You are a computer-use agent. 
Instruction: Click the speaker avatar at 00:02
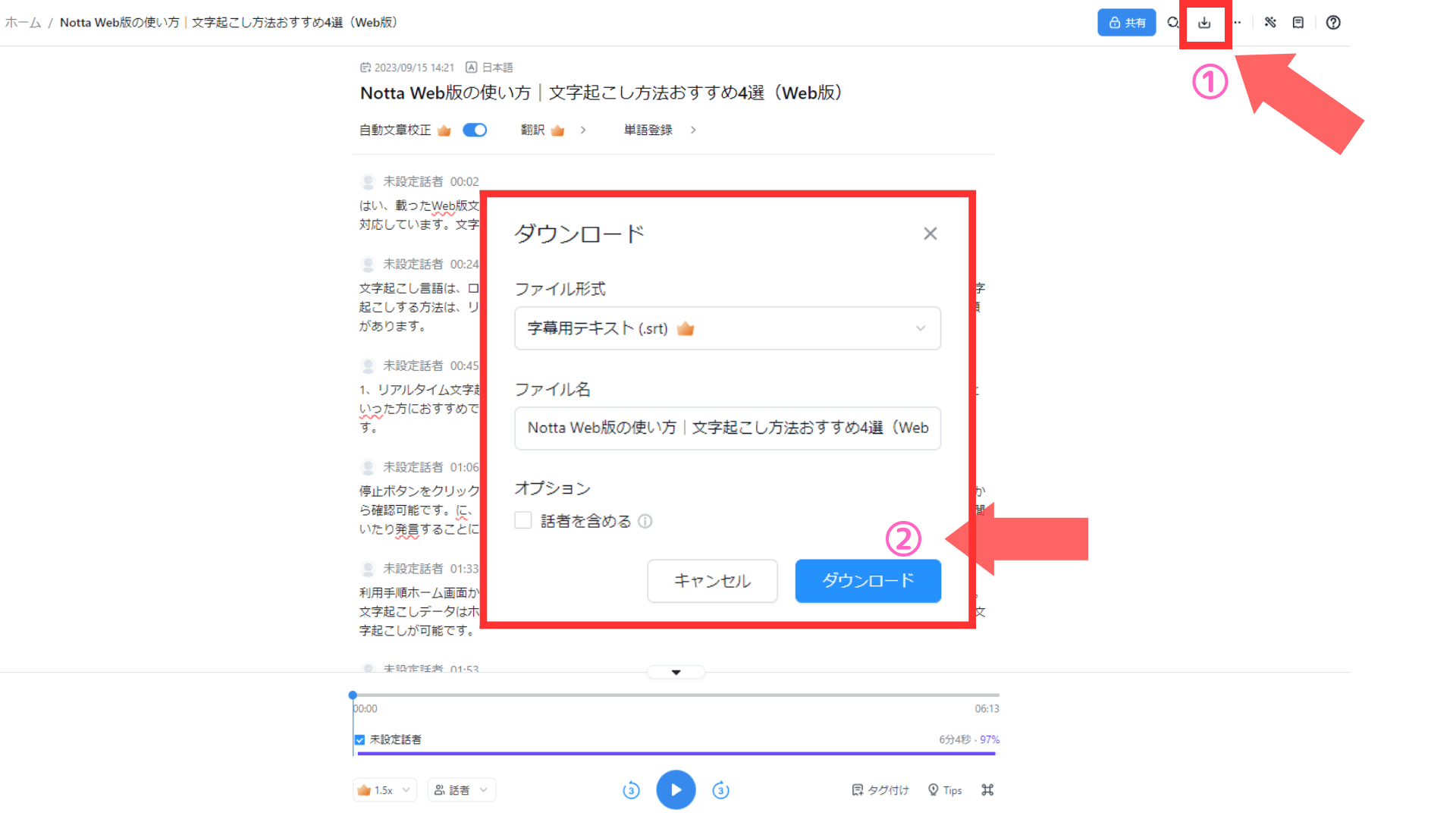tap(368, 182)
